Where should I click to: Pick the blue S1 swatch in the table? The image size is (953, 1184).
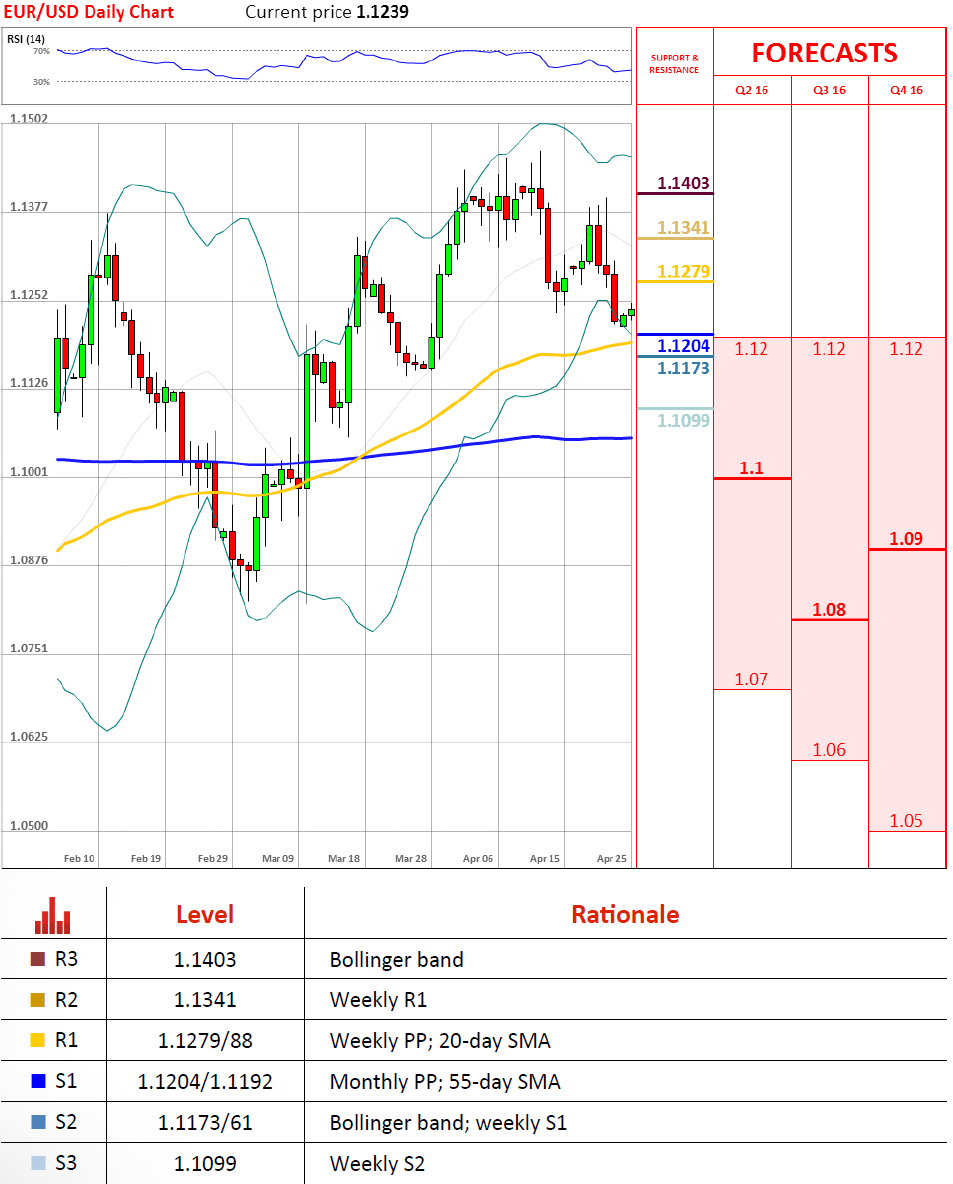pos(39,1081)
